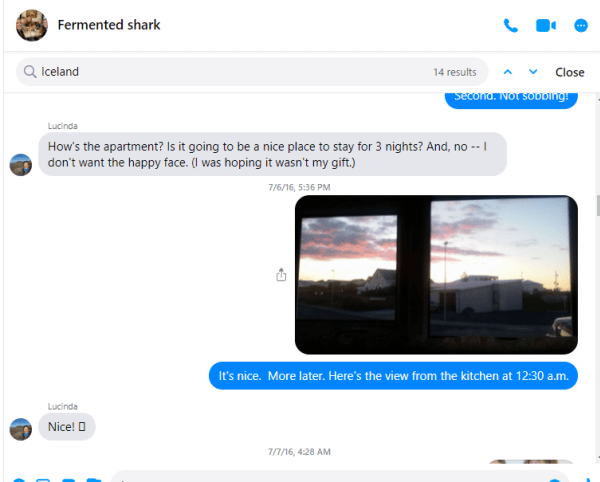Click the magnifier icon in search box
600x482 pixels.
[30, 72]
